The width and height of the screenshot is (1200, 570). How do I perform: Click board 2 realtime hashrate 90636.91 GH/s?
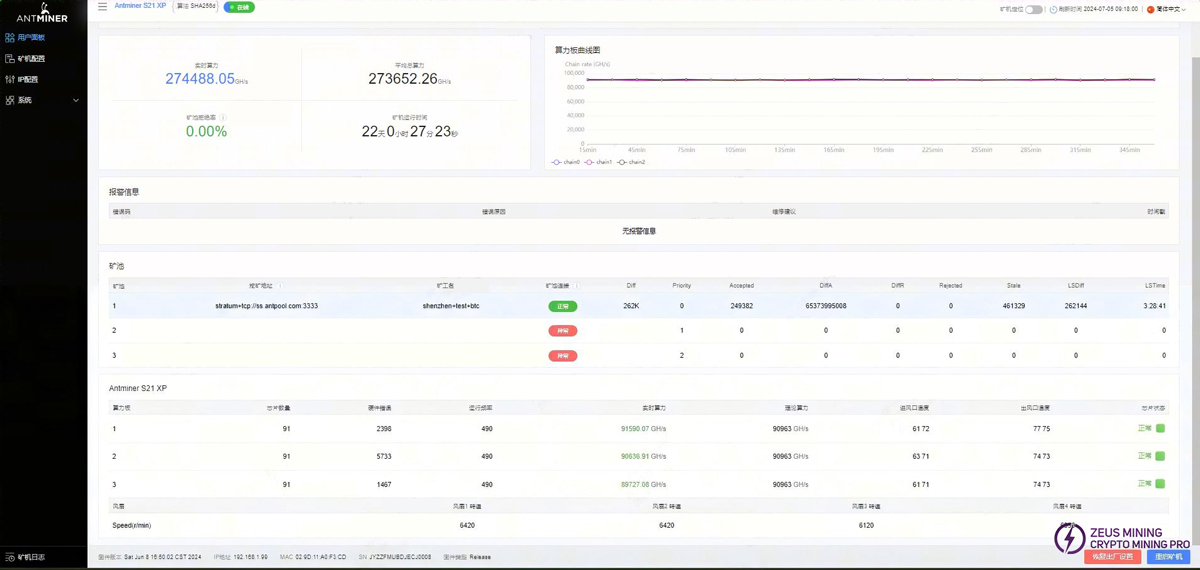point(643,457)
